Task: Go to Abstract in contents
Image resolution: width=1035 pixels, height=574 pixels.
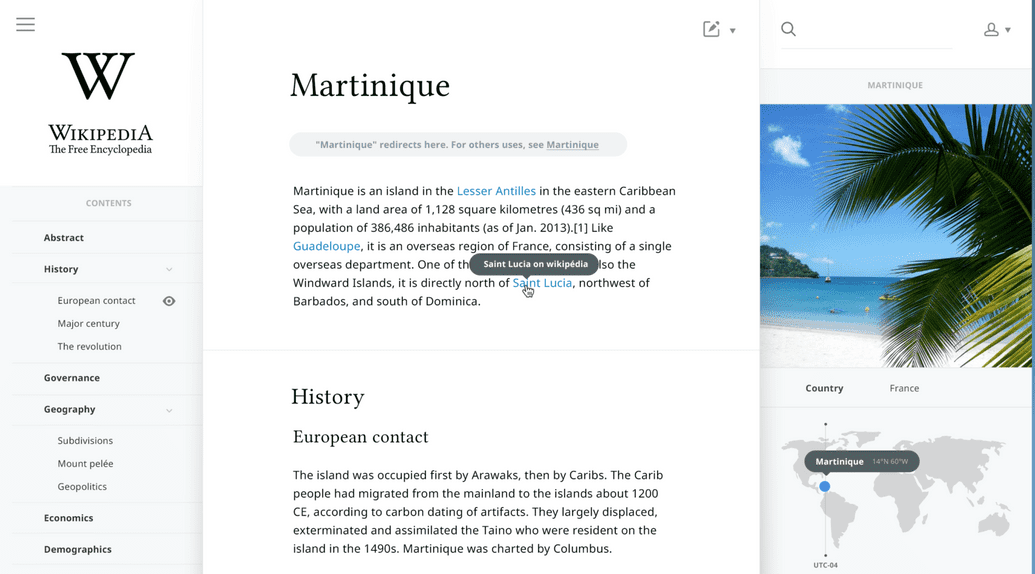Action: (x=64, y=238)
